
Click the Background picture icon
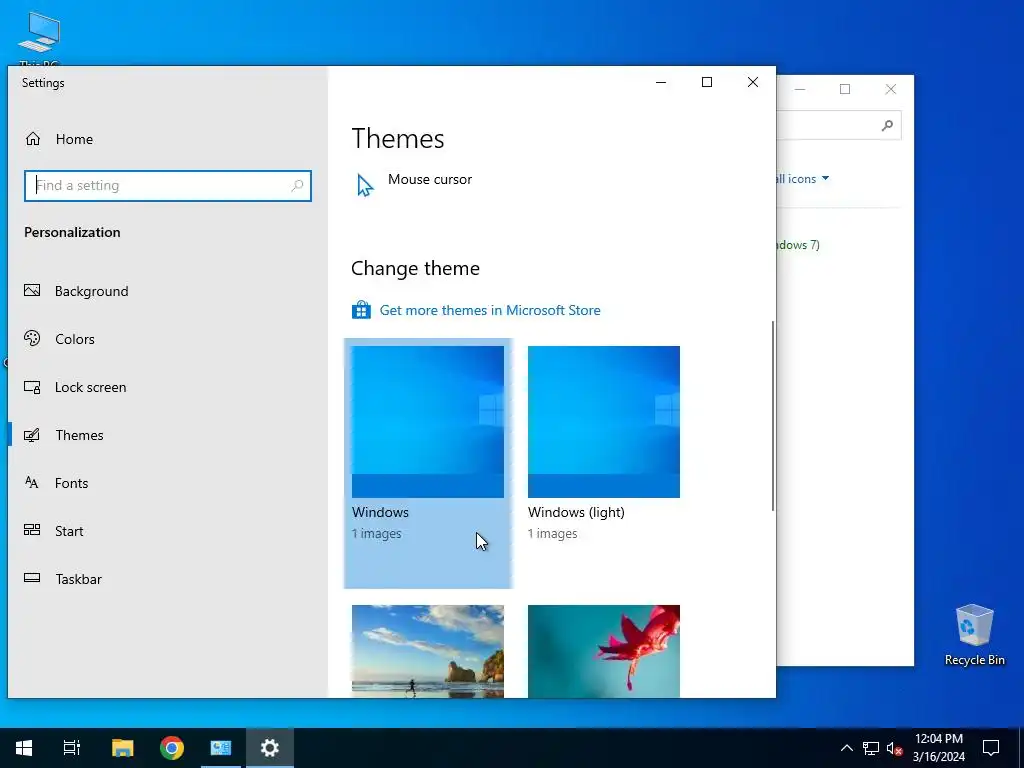coord(32,291)
